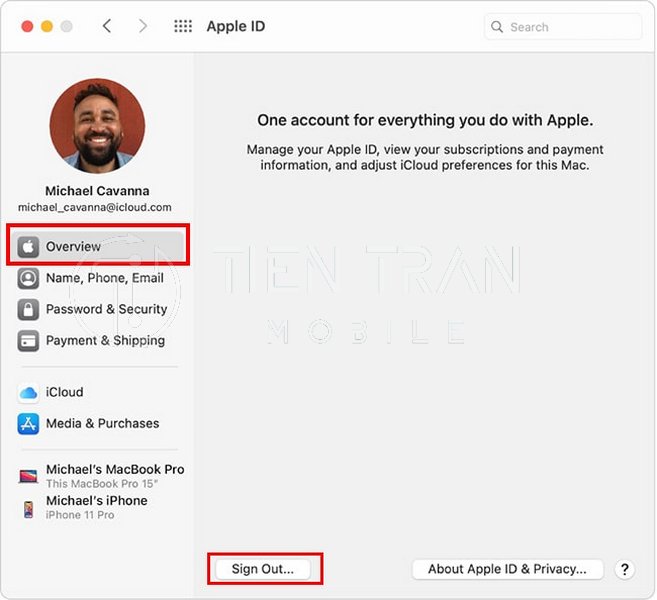
Task: Click the magnifying glass search icon
Action: (497, 27)
